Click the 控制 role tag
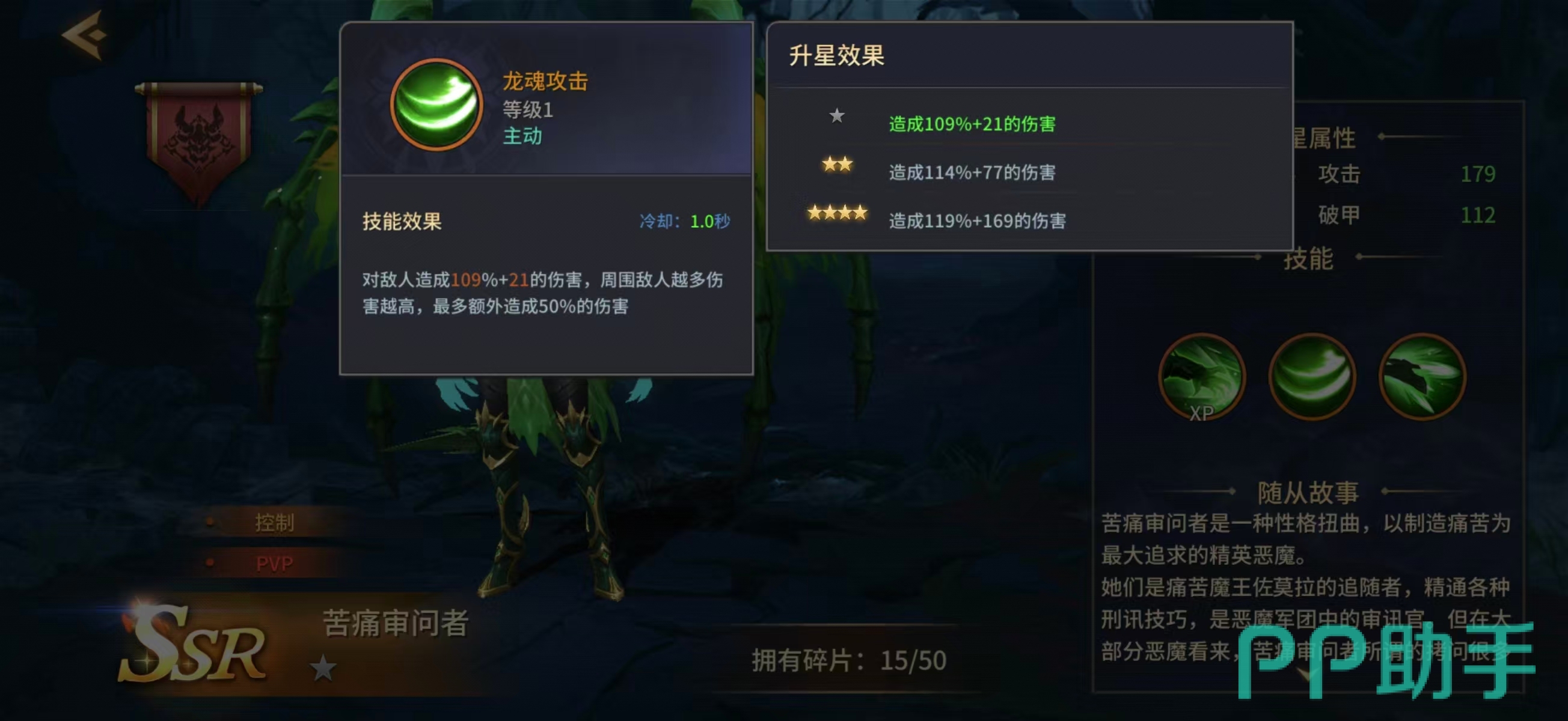 tap(274, 522)
